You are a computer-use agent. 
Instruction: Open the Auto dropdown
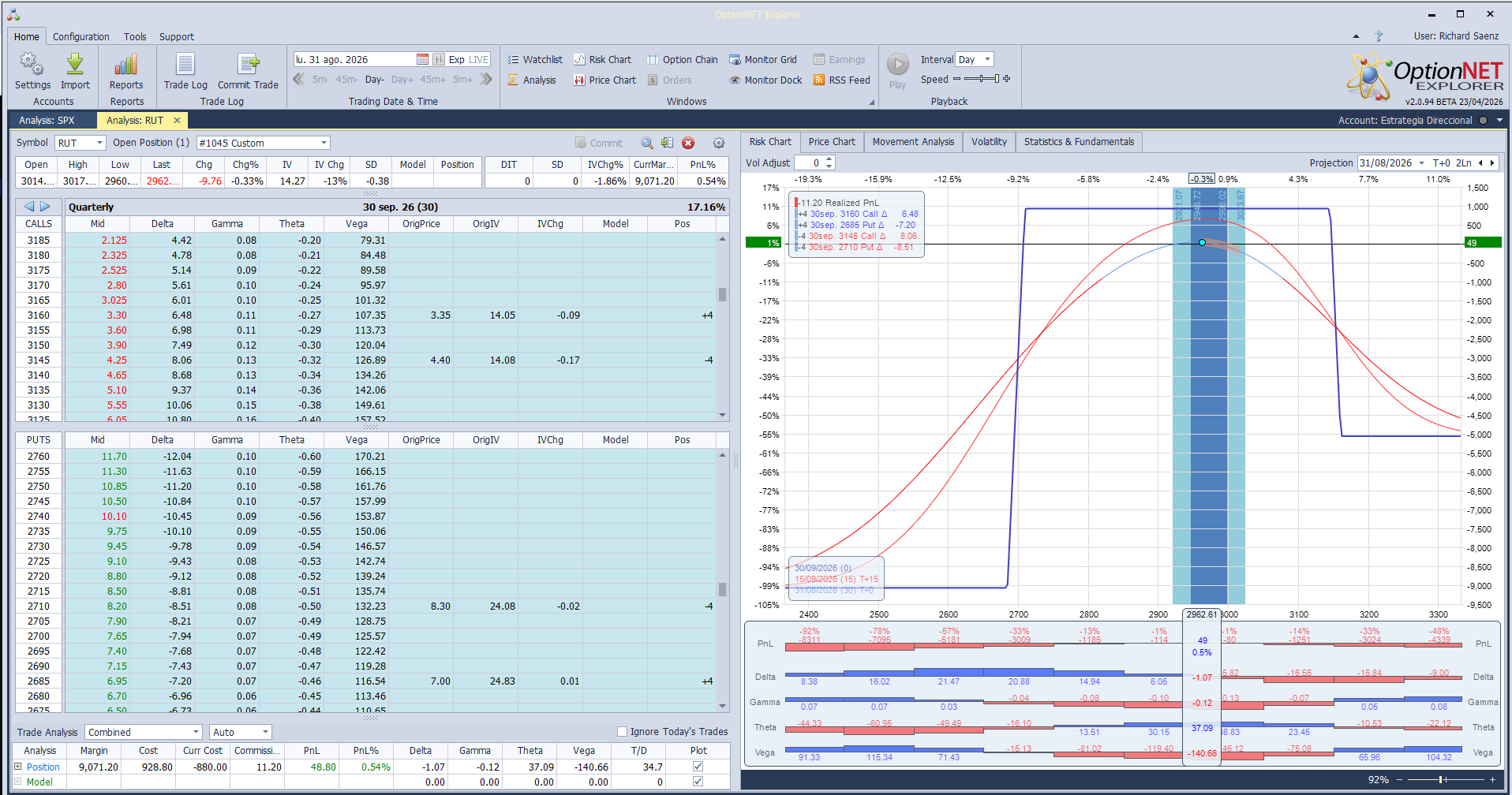(x=241, y=732)
